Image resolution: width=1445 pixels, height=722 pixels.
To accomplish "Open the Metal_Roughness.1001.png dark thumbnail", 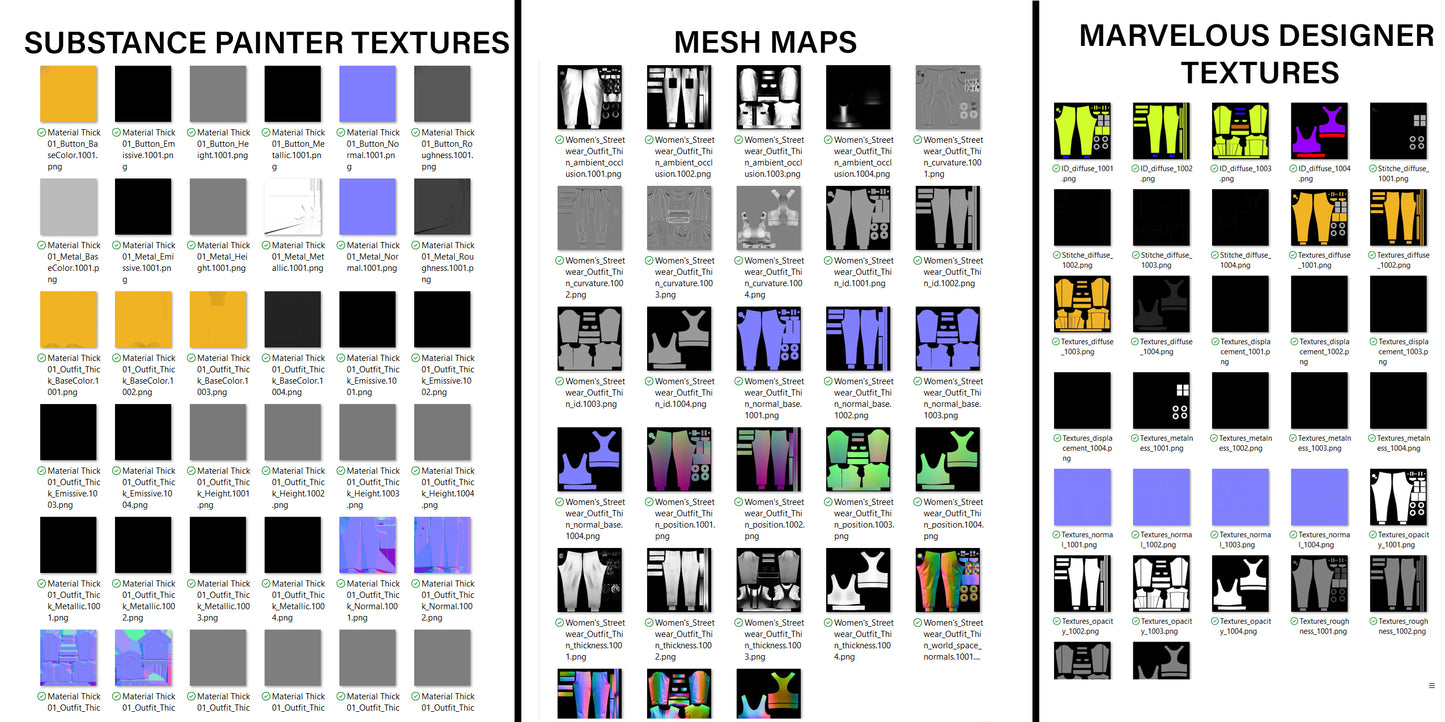I will [443, 207].
